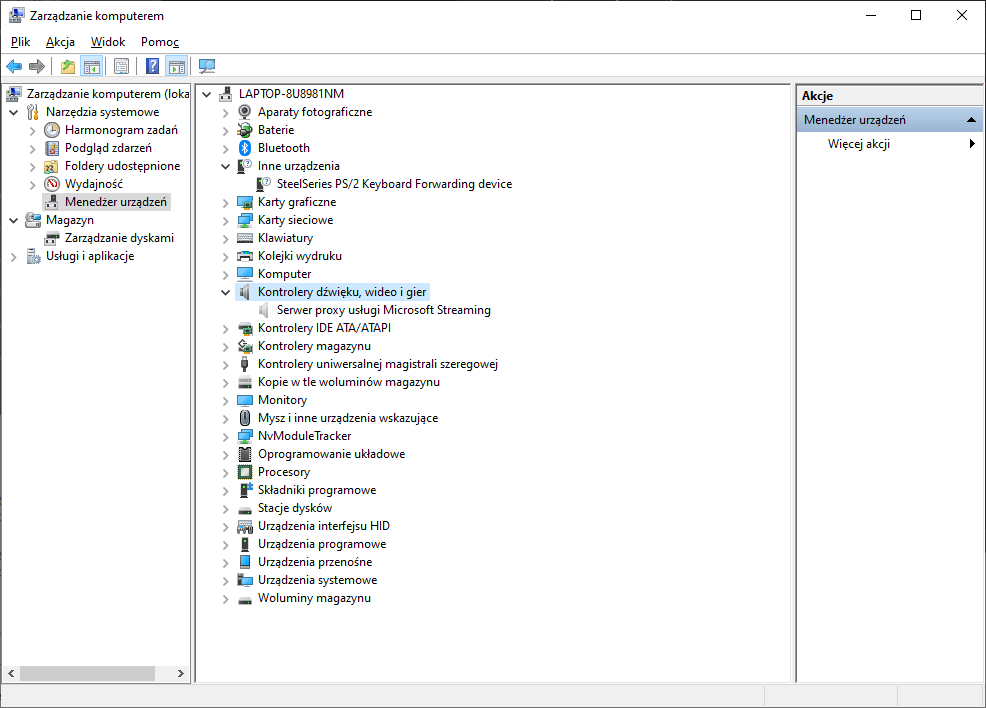This screenshot has width=986, height=708.
Task: Collapse Kontrolery dźwięku, wideo i gier
Action: point(225,292)
